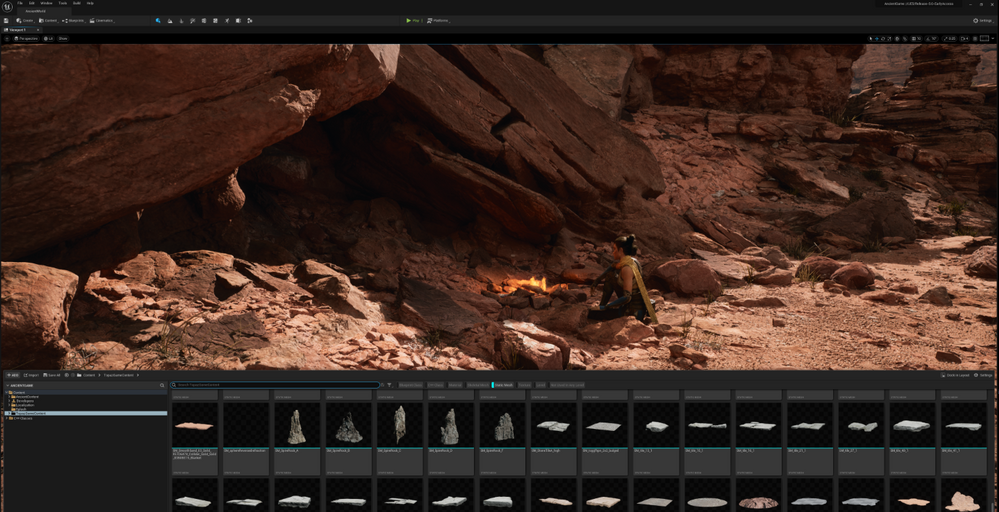Screen dimensions: 999x512
Task: Choose the select objects cursor tool in the viewport
Action: tap(870, 38)
